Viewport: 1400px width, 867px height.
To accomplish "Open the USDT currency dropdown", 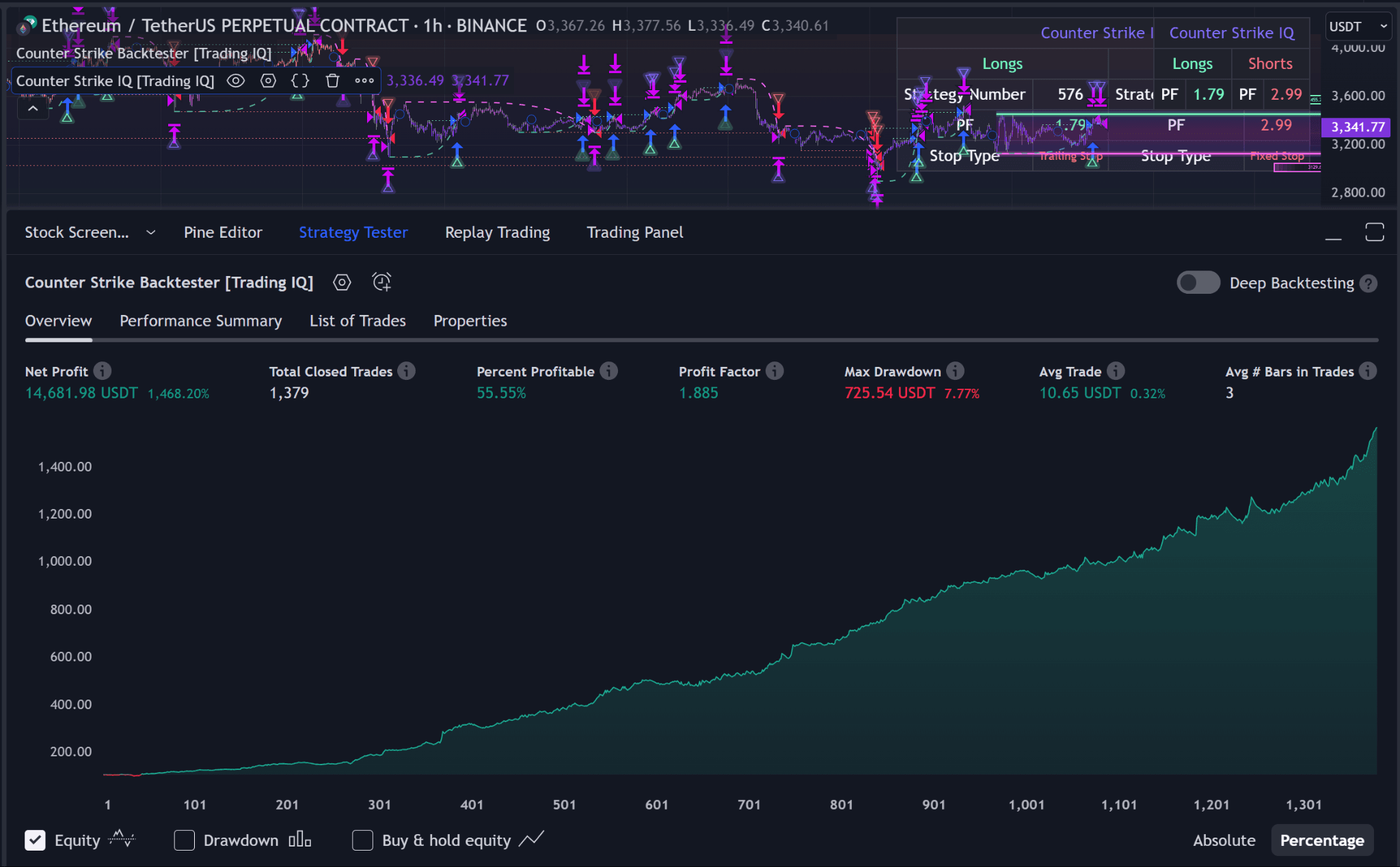I will click(1358, 27).
